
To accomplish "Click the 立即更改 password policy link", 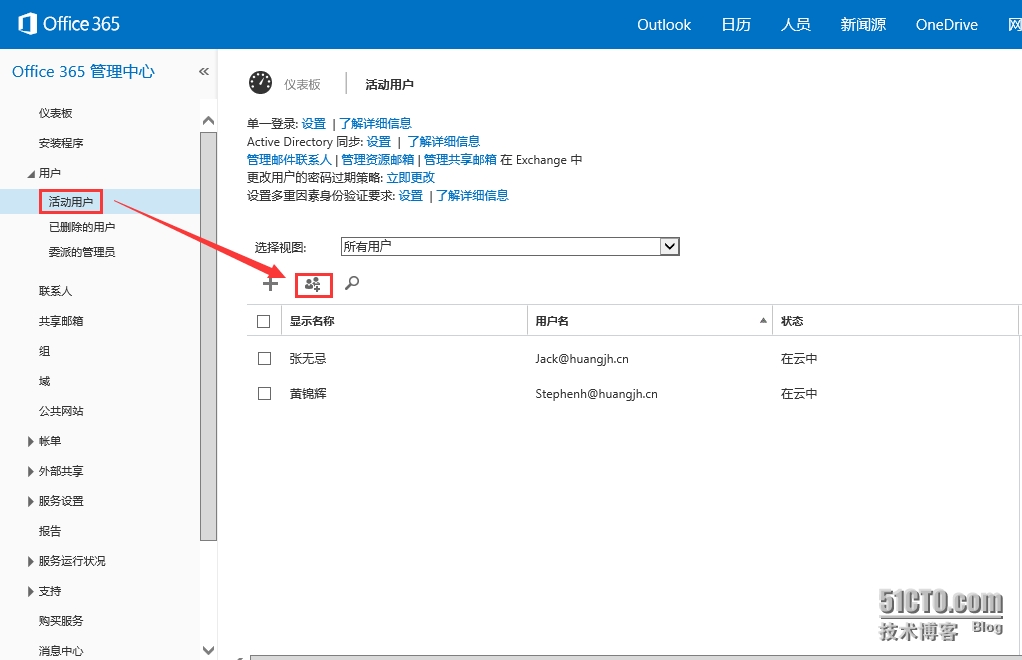I will click(x=410, y=178).
